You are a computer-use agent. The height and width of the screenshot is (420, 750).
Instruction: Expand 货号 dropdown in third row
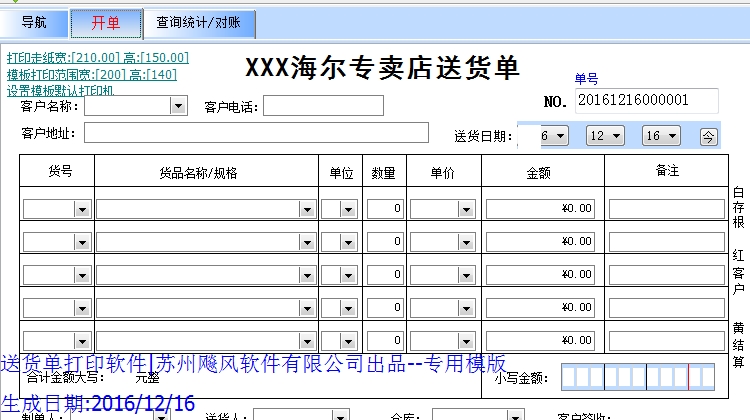coord(82,275)
